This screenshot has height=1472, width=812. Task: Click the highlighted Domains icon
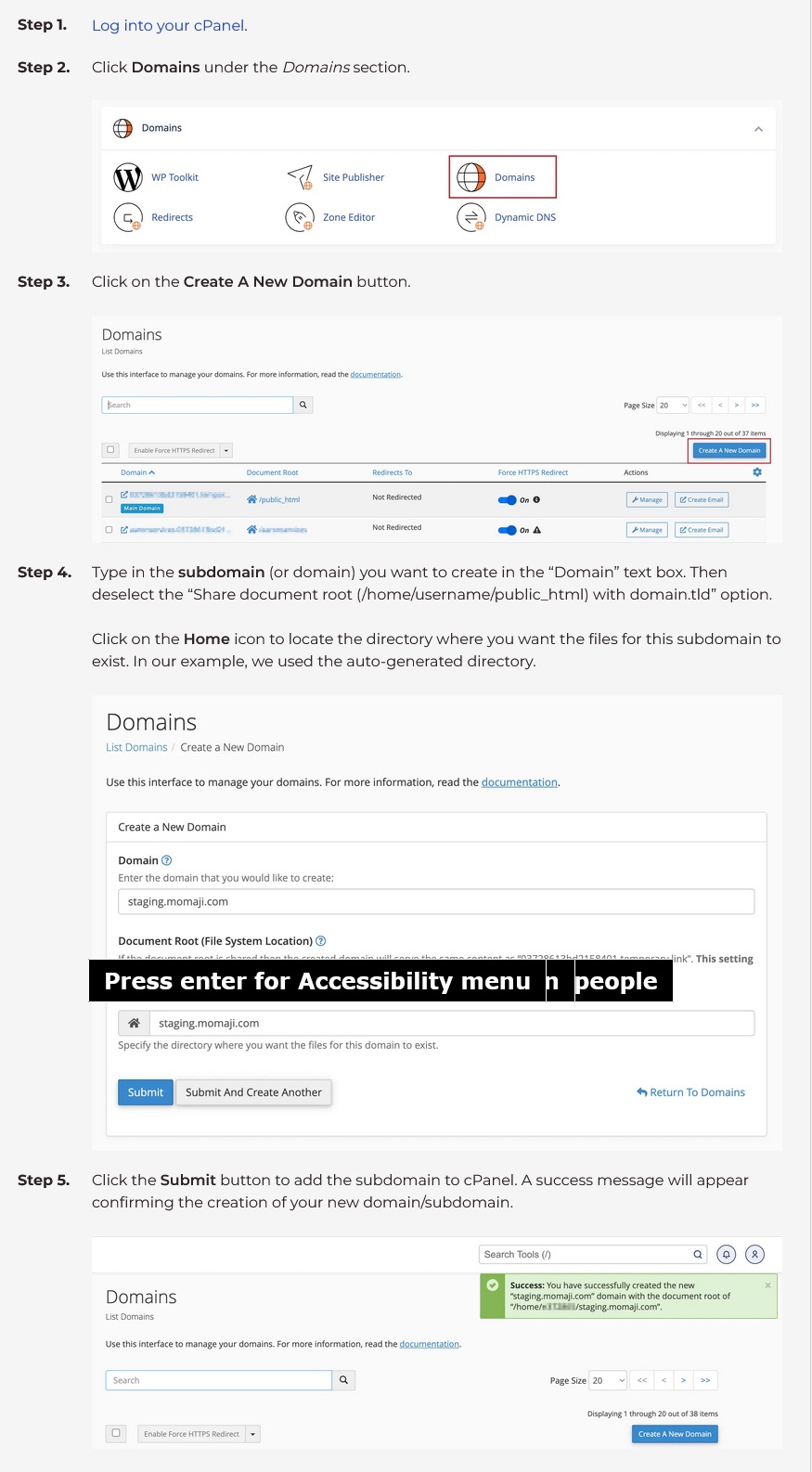[471, 177]
